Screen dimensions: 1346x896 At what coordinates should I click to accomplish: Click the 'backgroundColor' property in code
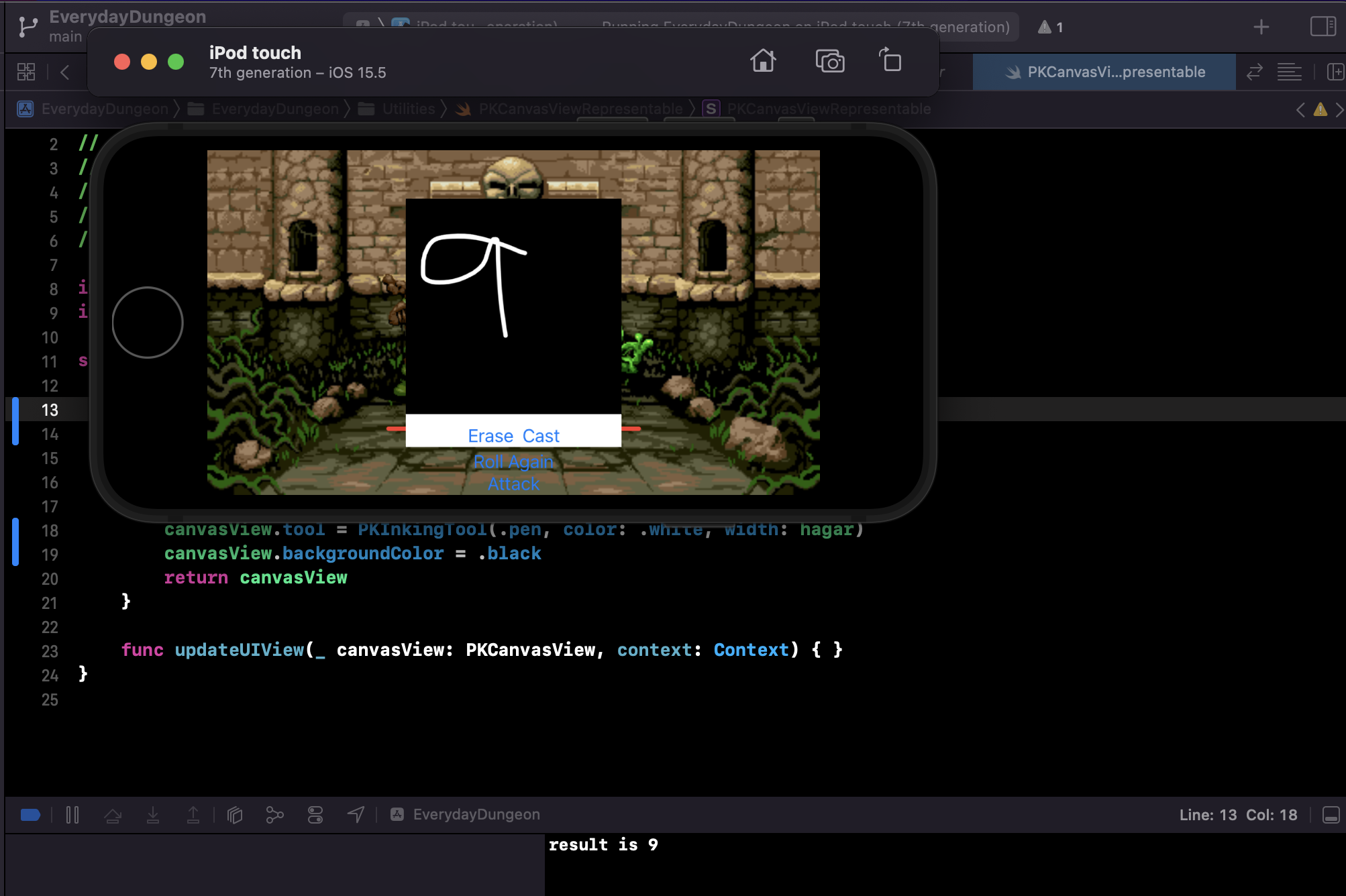pos(363,553)
